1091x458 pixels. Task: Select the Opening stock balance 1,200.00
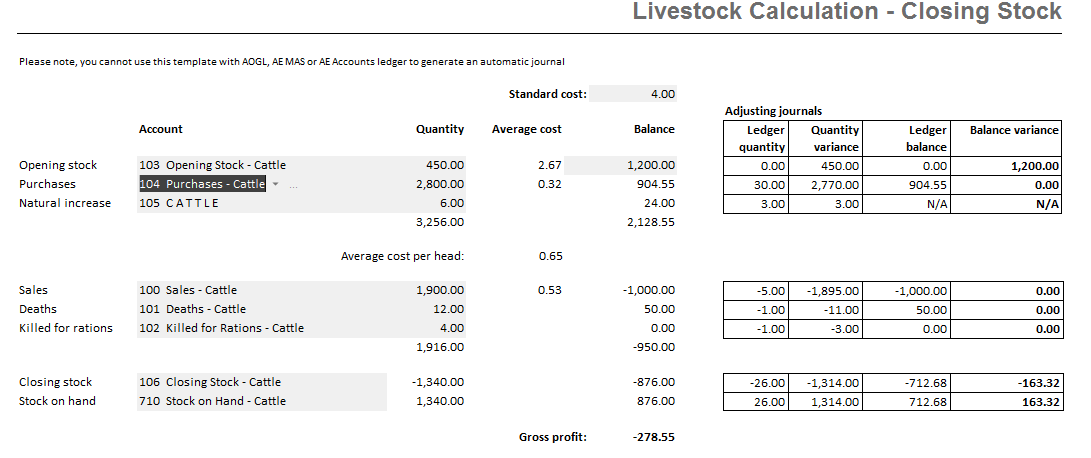point(650,165)
